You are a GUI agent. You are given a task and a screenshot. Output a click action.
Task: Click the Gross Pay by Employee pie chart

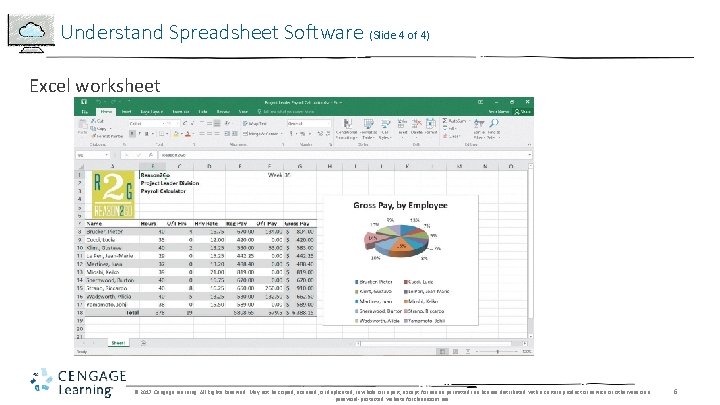coord(400,260)
